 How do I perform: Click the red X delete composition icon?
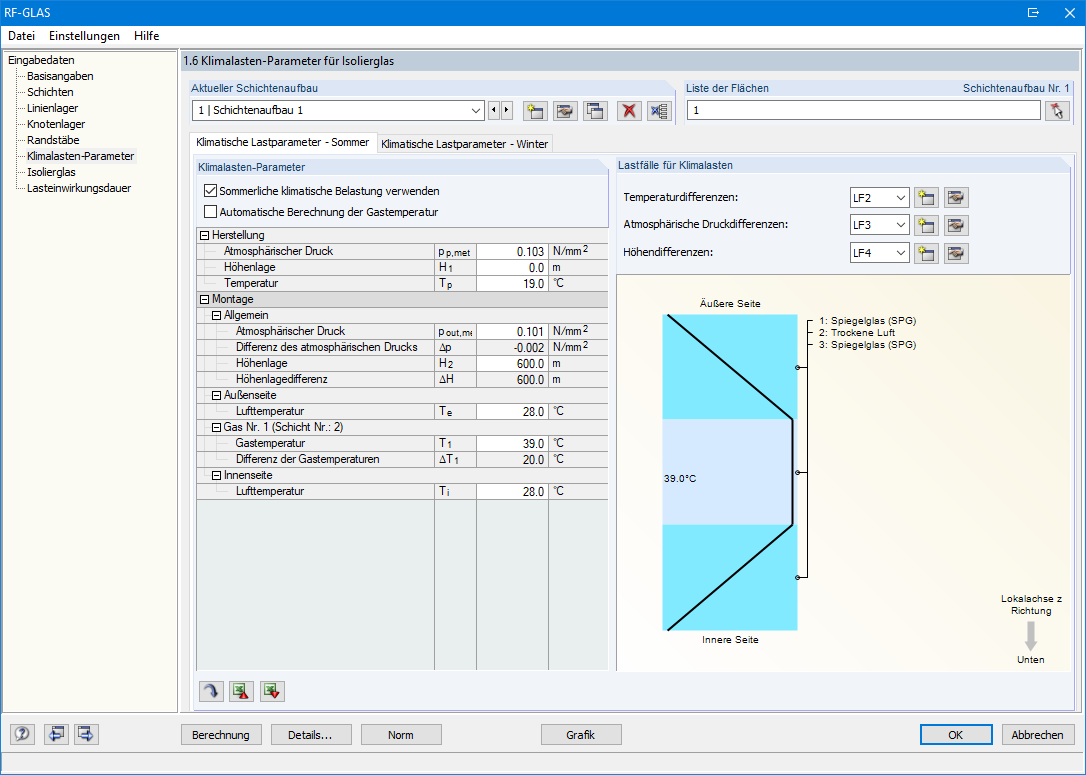point(629,111)
